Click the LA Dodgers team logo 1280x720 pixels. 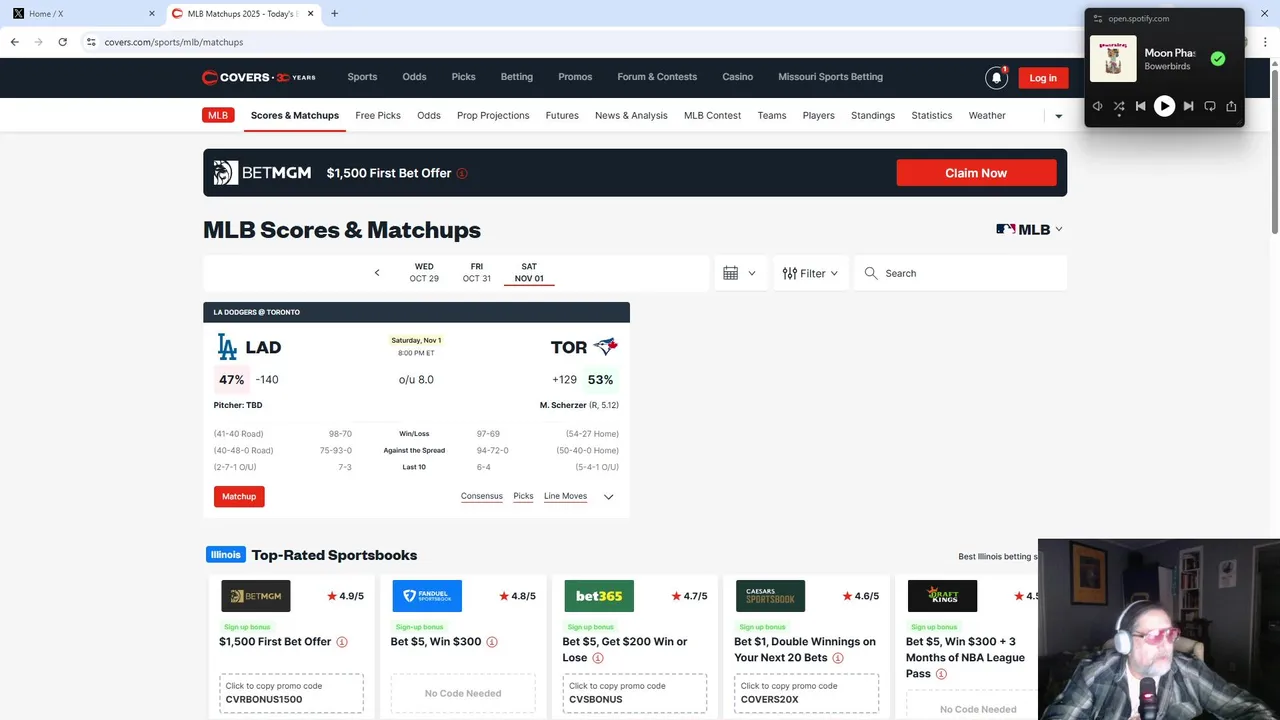pos(228,347)
